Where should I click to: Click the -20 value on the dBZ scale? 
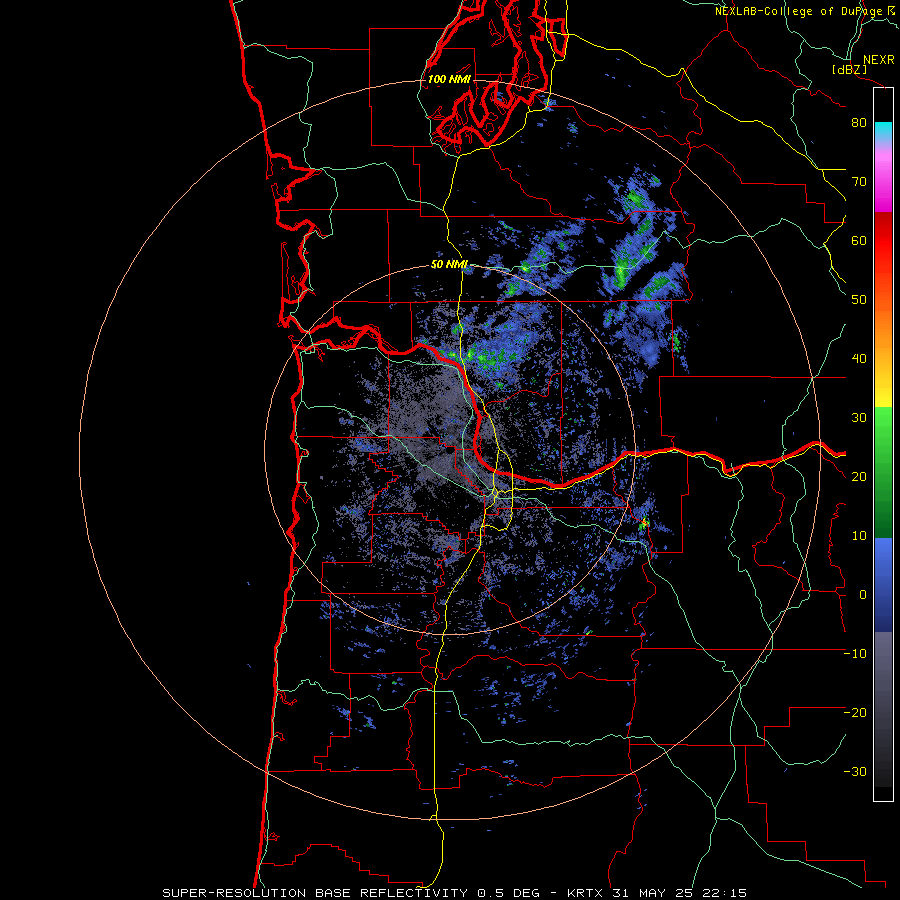point(855,713)
